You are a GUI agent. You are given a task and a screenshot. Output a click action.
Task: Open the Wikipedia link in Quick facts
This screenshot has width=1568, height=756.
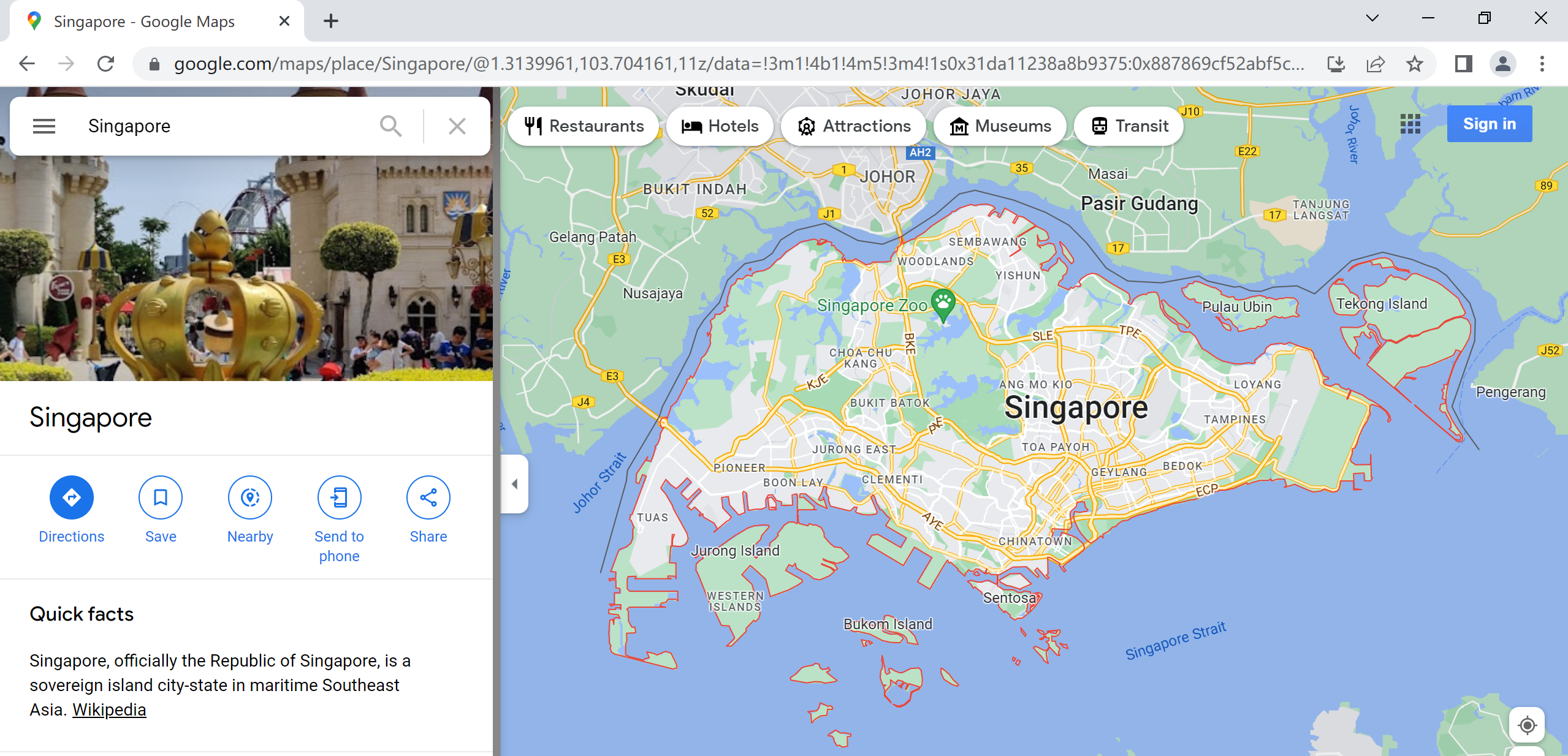(x=108, y=709)
